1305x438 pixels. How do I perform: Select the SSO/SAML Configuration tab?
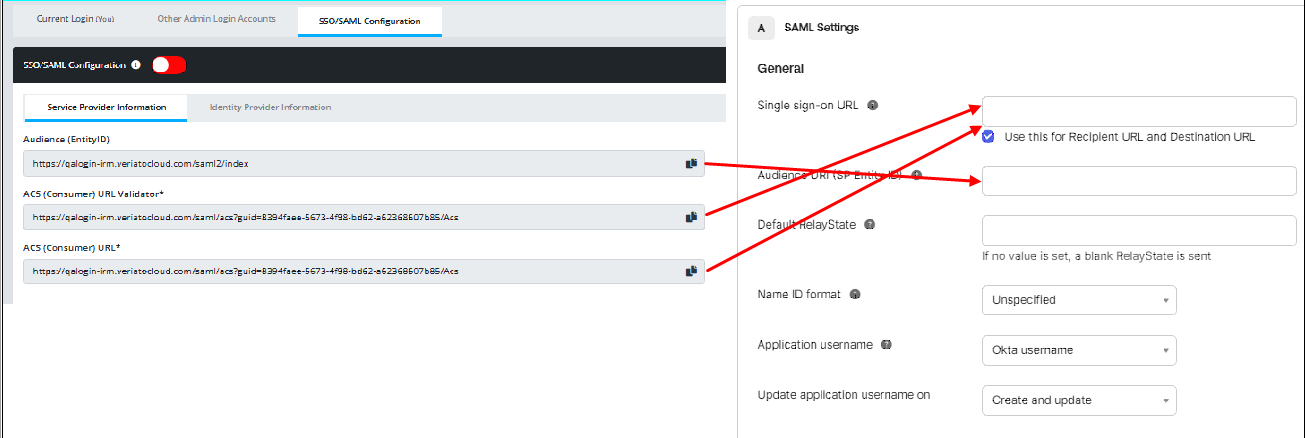370,20
